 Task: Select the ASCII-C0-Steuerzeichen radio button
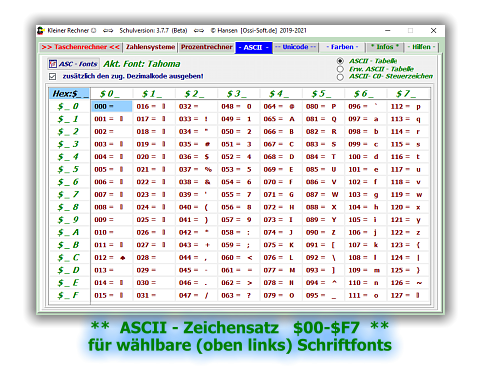(x=340, y=77)
